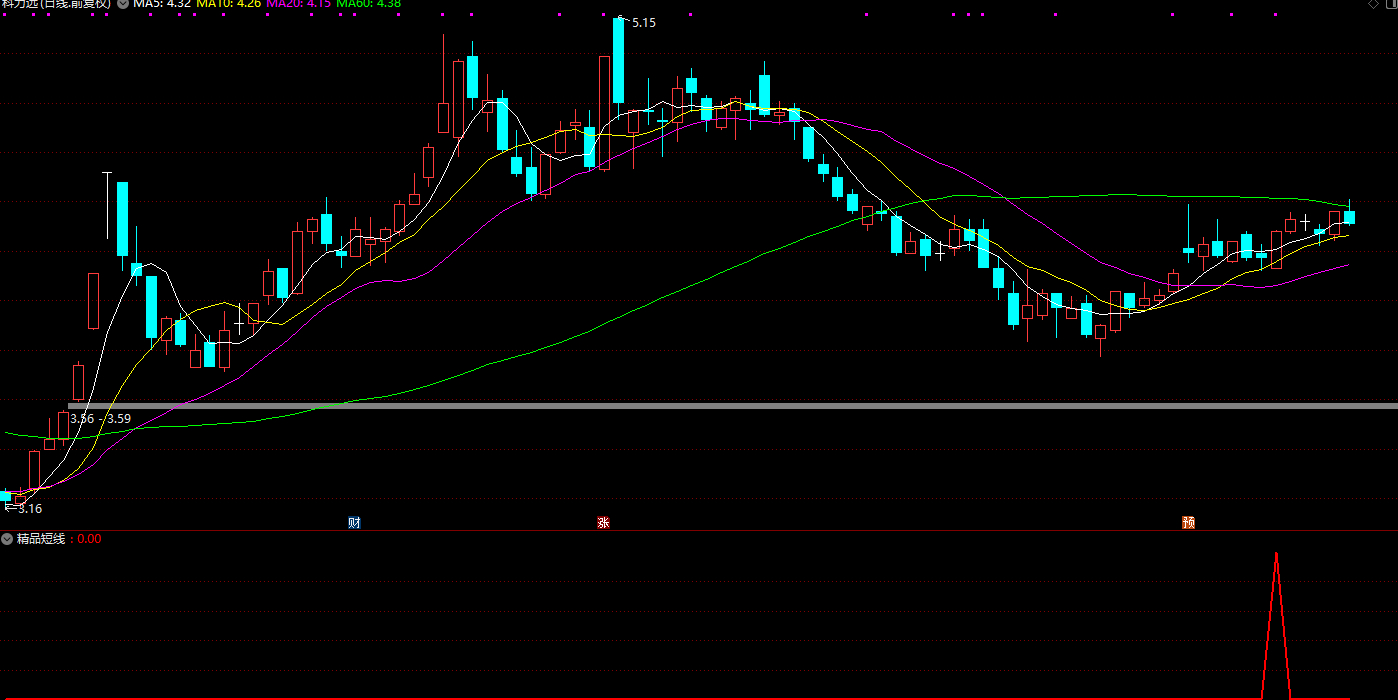
Task: Select the MA20 magenta average label
Action: click(298, 4)
